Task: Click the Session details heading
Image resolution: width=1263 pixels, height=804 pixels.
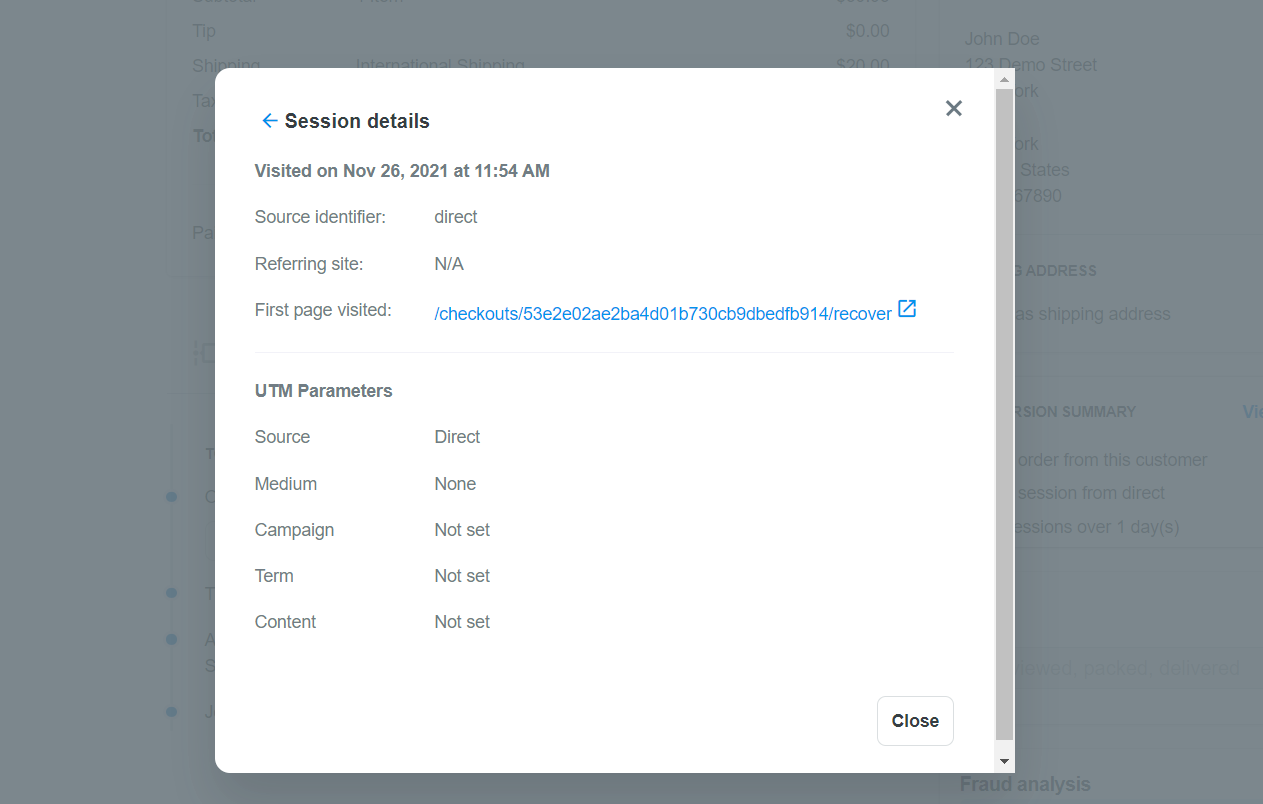Action: click(357, 121)
